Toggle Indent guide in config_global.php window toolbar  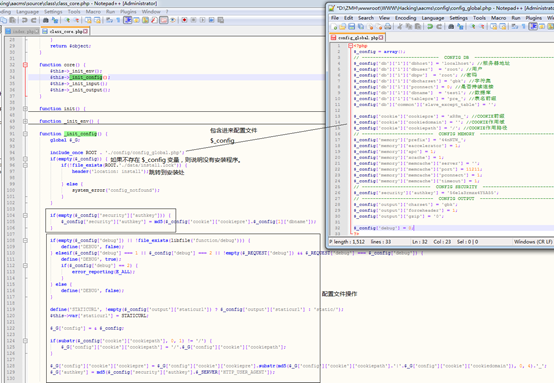[532, 26]
